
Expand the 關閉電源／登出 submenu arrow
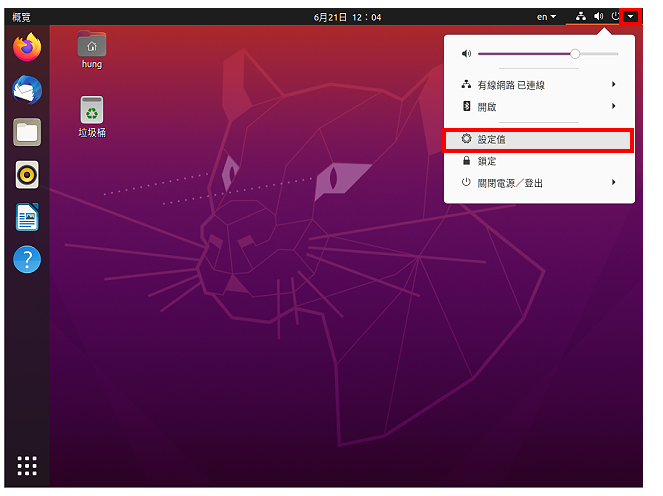614,182
